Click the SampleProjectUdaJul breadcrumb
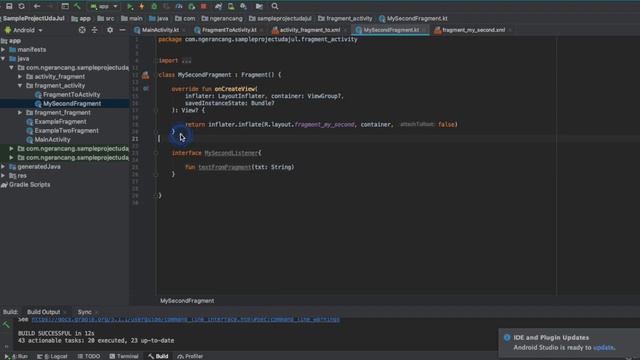Viewport: 640px width, 360px height. (x=33, y=18)
